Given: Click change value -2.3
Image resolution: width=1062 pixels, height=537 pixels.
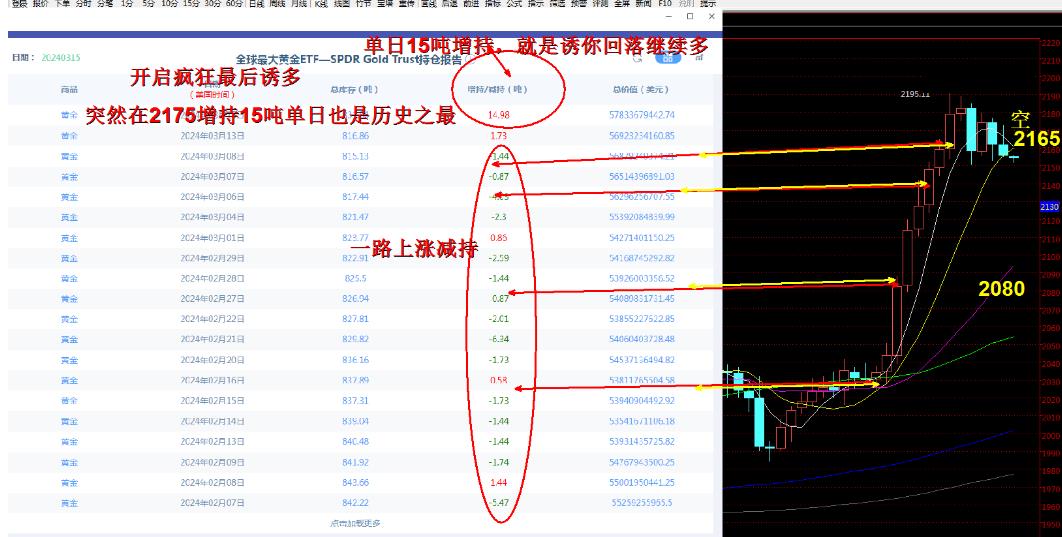Looking at the screenshot, I should (x=498, y=217).
